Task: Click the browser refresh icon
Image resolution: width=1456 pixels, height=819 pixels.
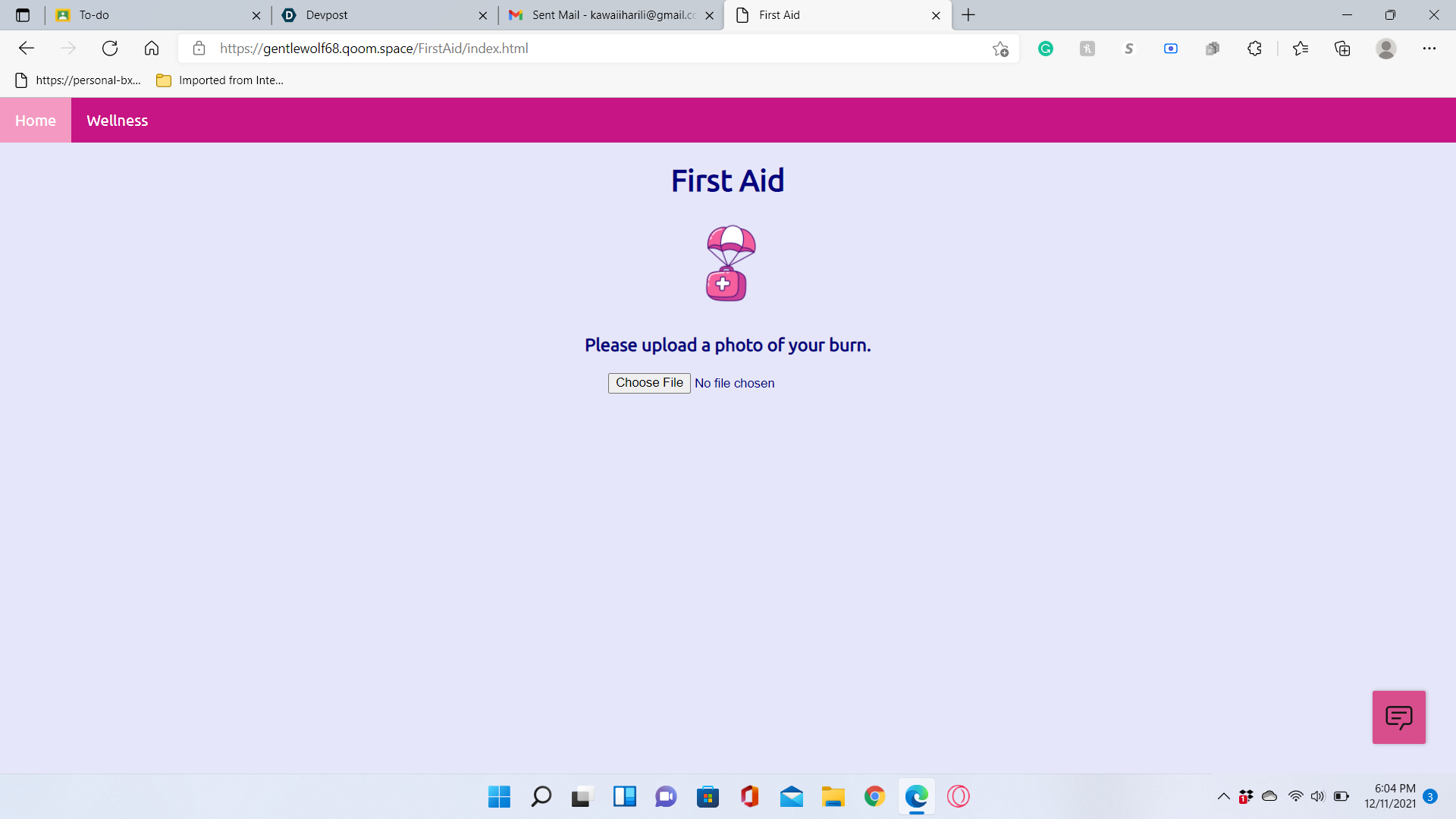Action: click(x=110, y=49)
